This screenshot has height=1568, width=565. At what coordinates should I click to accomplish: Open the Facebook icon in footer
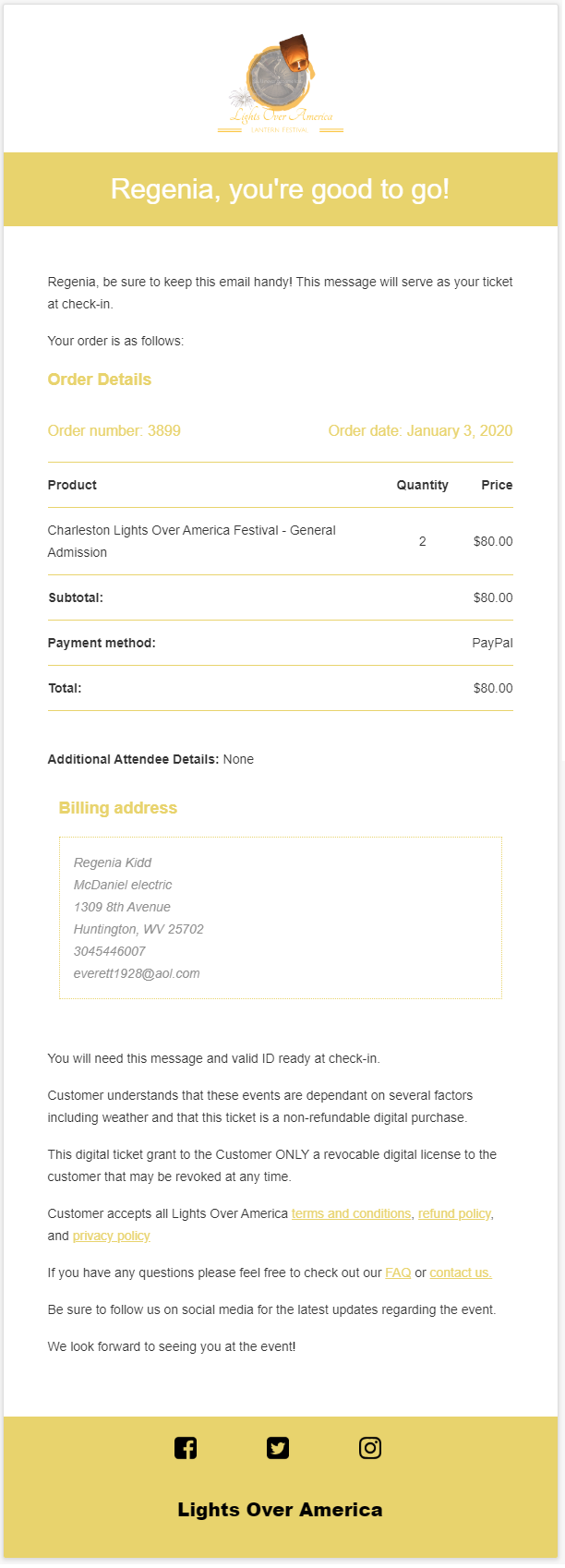pyautogui.click(x=186, y=1448)
